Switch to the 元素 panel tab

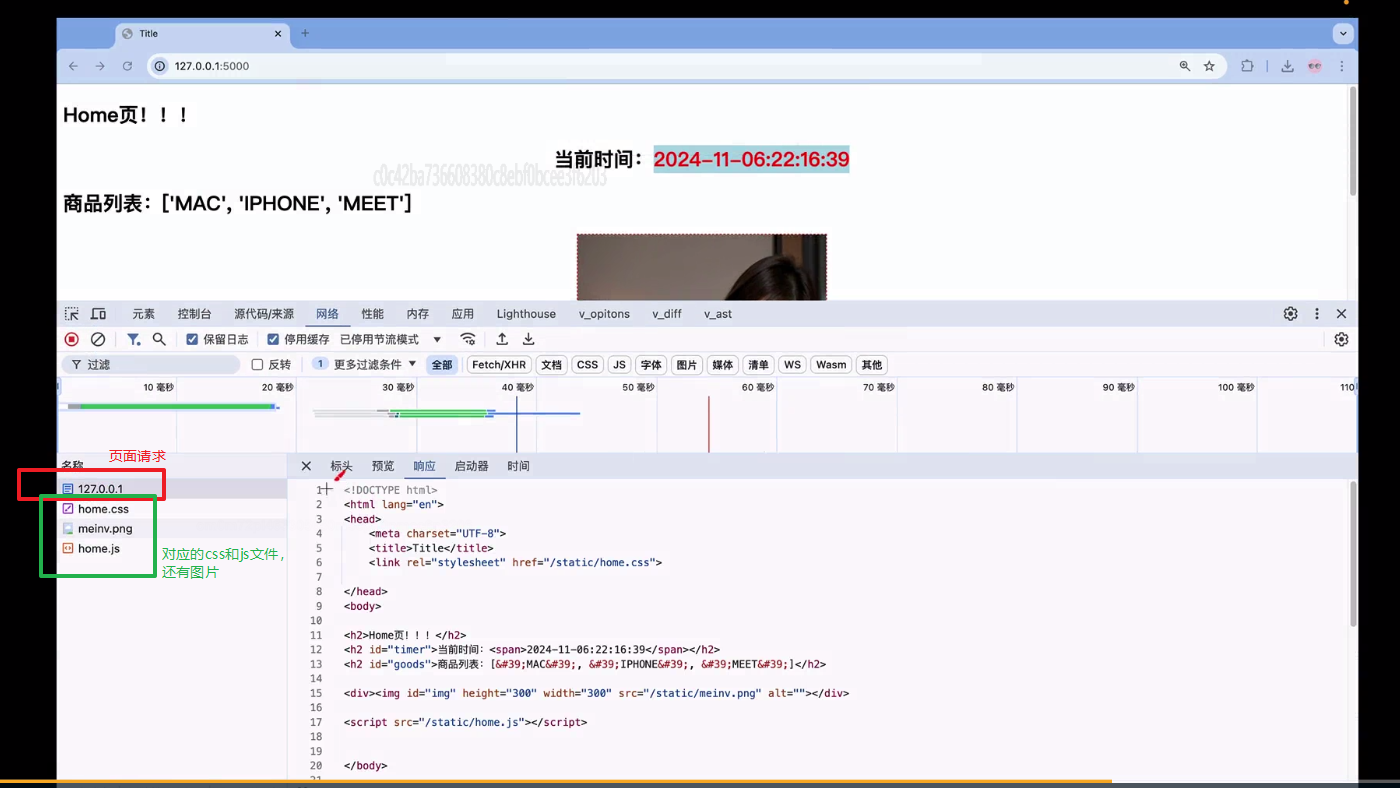click(143, 314)
